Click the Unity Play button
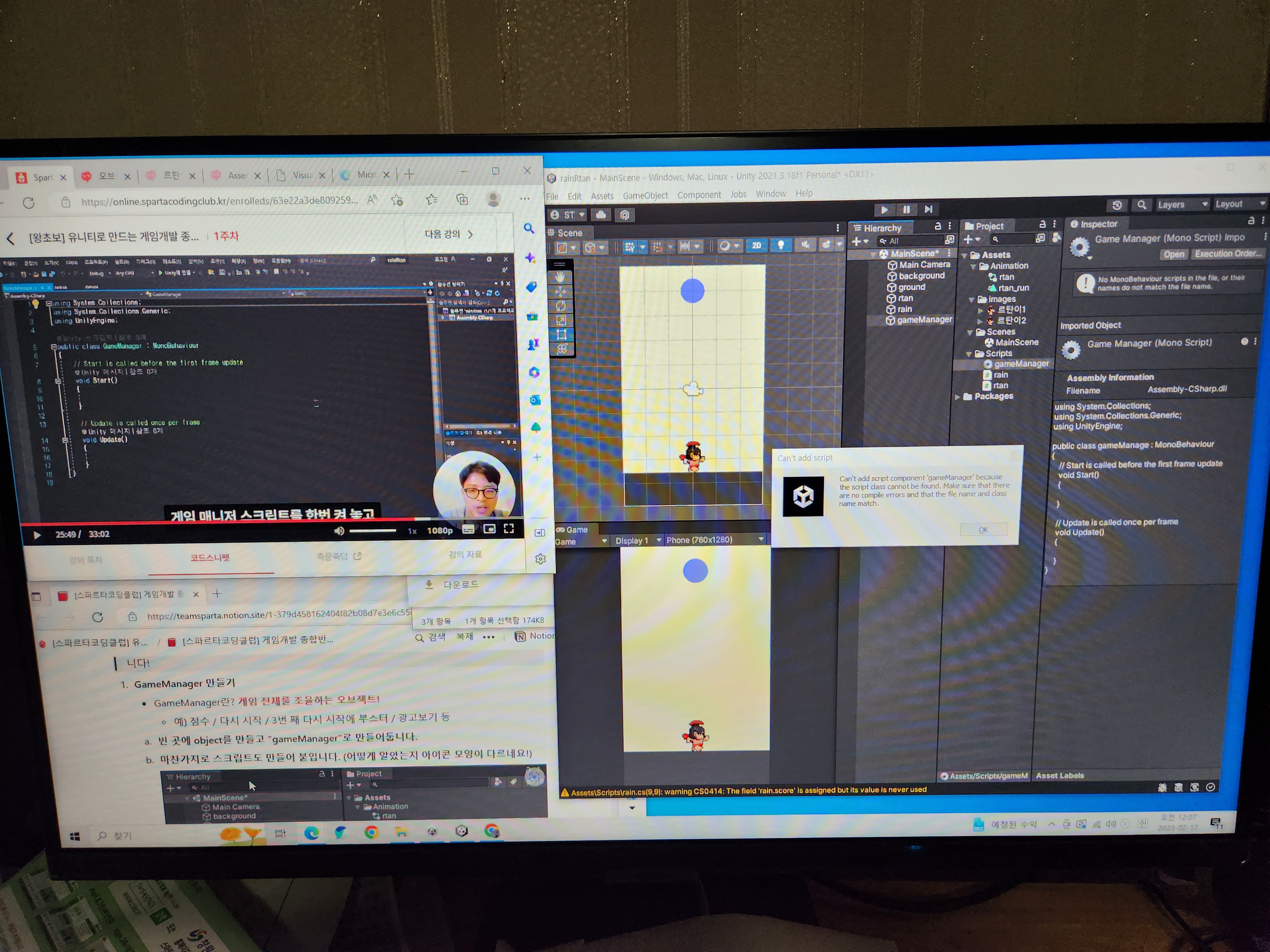This screenshot has height=952, width=1270. coord(884,210)
